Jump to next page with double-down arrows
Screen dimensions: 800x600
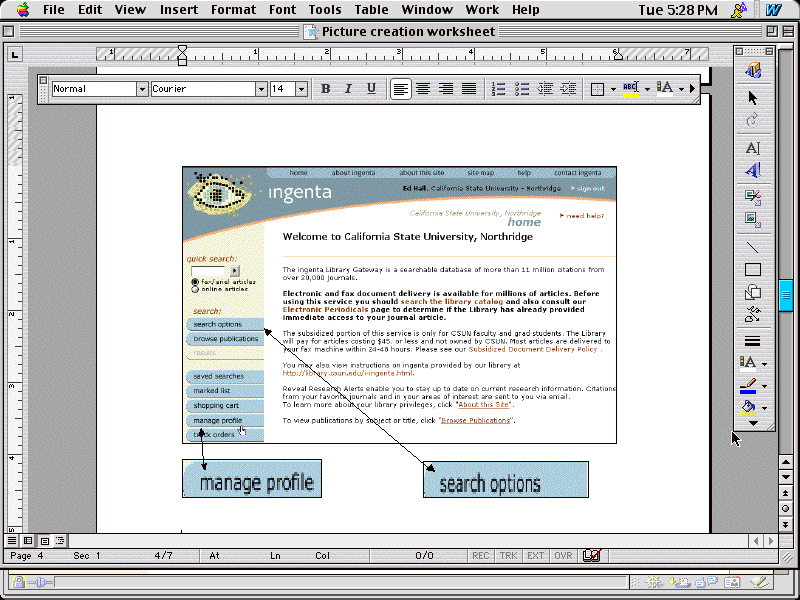pos(786,524)
